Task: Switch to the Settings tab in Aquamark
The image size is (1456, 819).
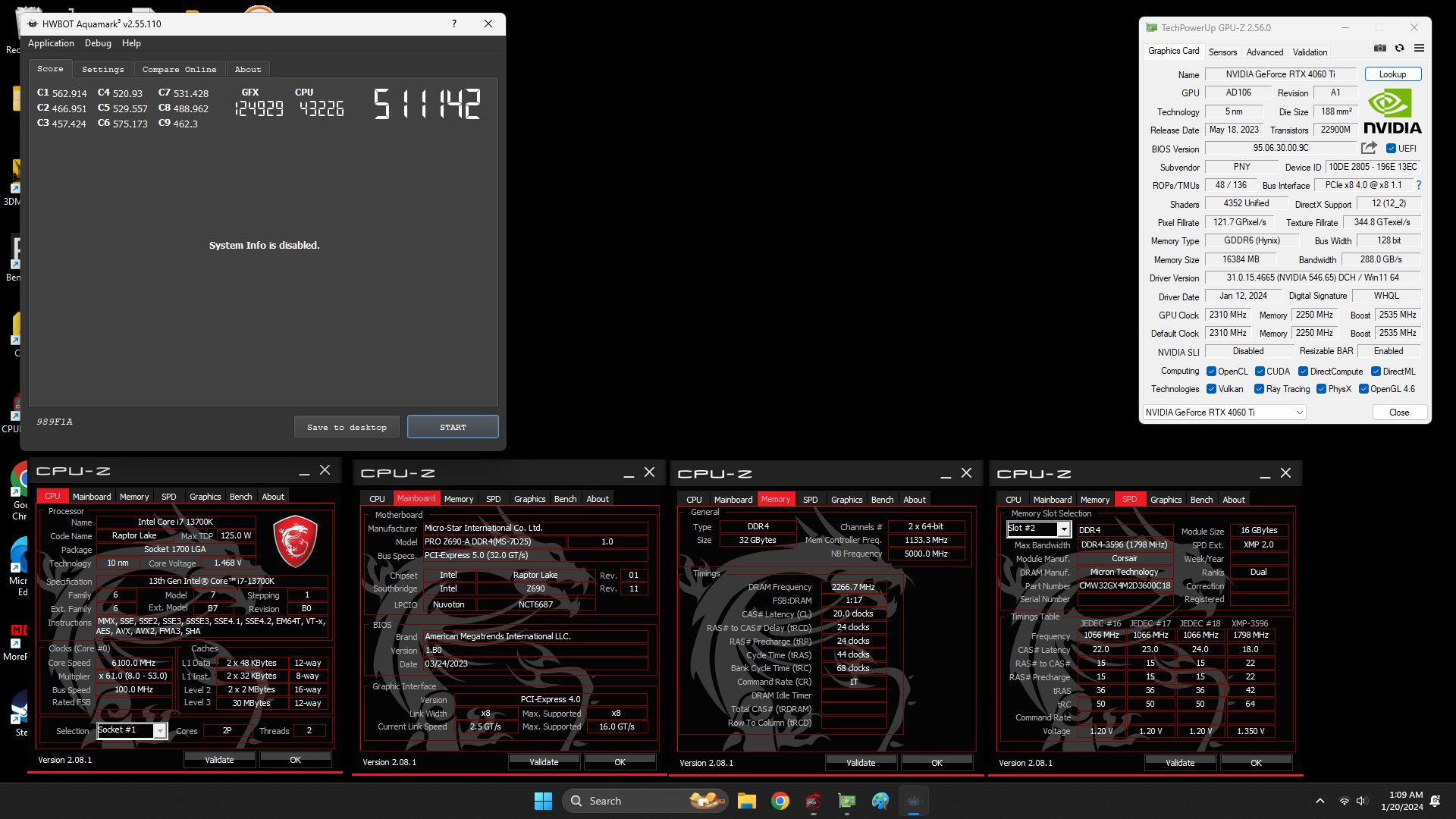Action: point(102,69)
